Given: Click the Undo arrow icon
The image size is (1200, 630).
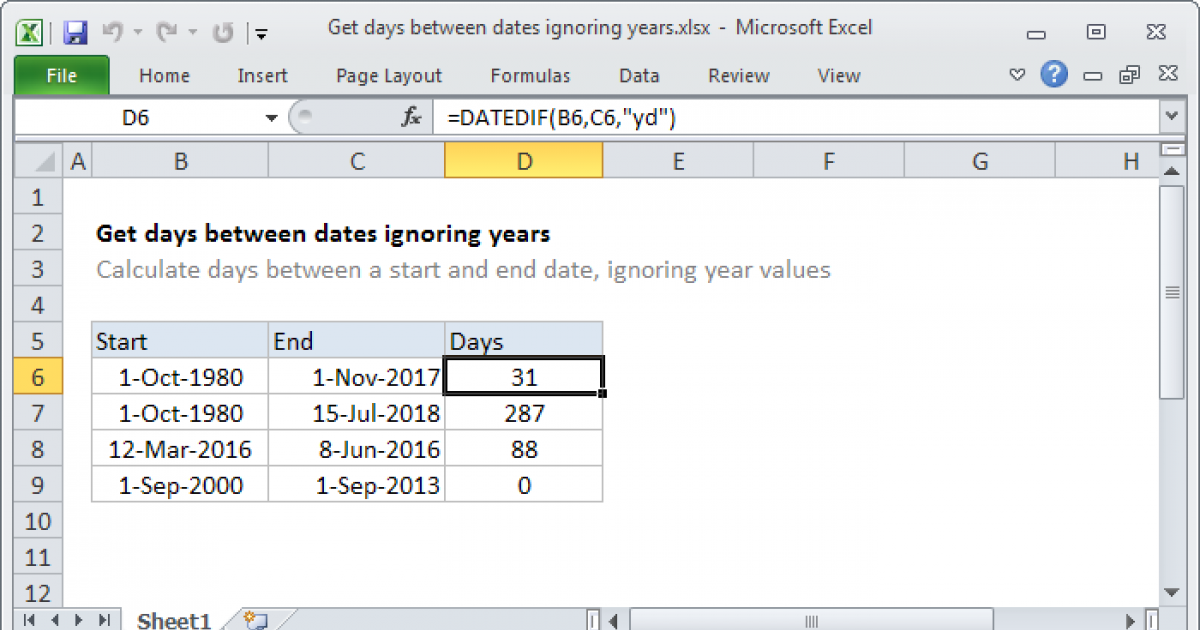Looking at the screenshot, I should [112, 32].
